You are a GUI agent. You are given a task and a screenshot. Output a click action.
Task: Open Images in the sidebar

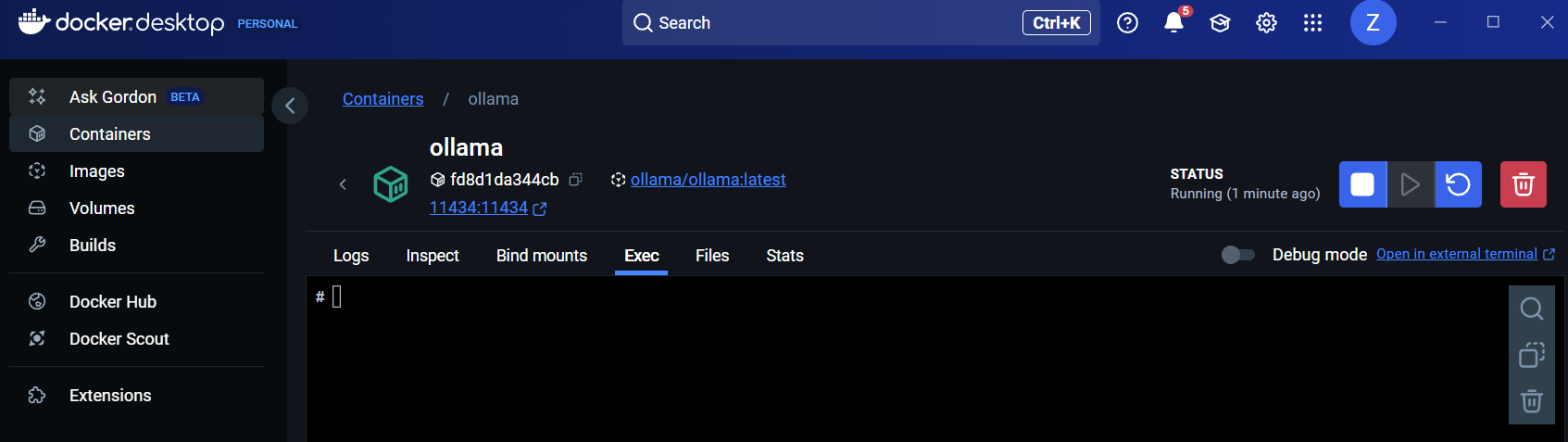(136, 170)
